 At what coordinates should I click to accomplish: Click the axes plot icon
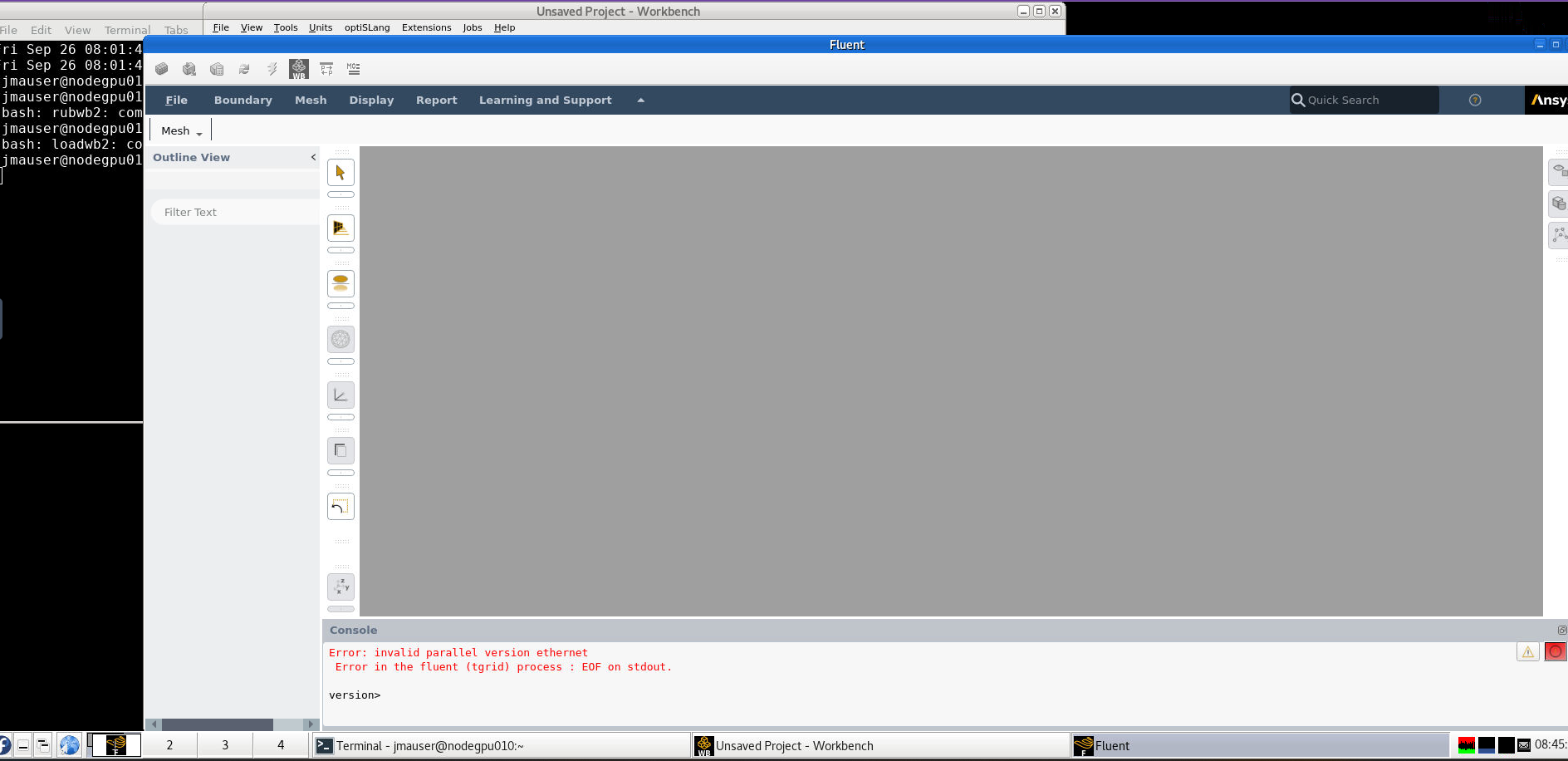[341, 395]
